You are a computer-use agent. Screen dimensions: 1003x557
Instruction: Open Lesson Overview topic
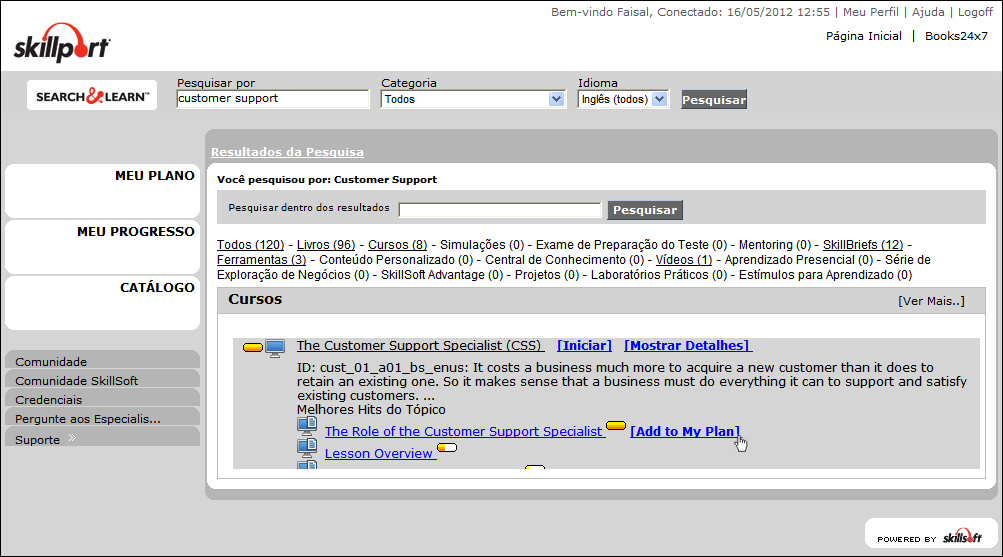(379, 453)
